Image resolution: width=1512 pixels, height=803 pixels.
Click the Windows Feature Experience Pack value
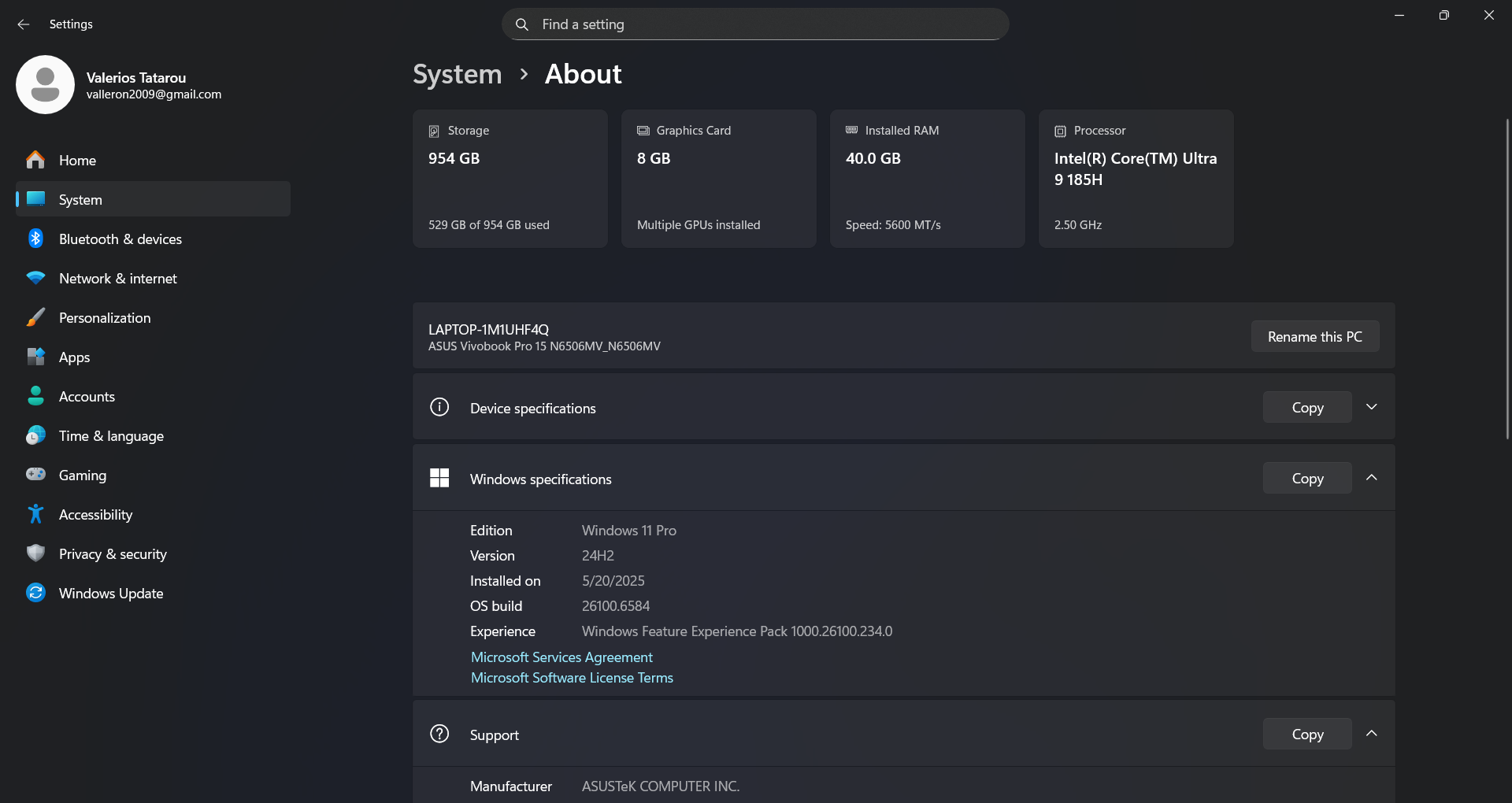click(737, 631)
